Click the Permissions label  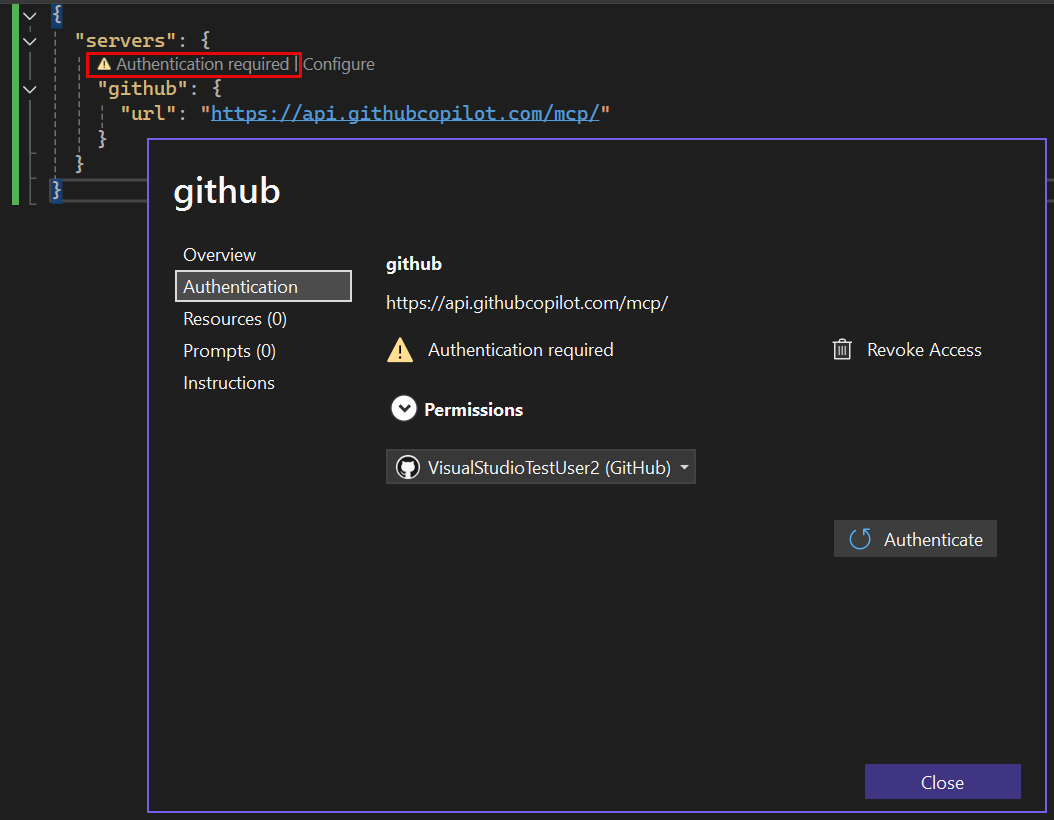[x=473, y=409]
